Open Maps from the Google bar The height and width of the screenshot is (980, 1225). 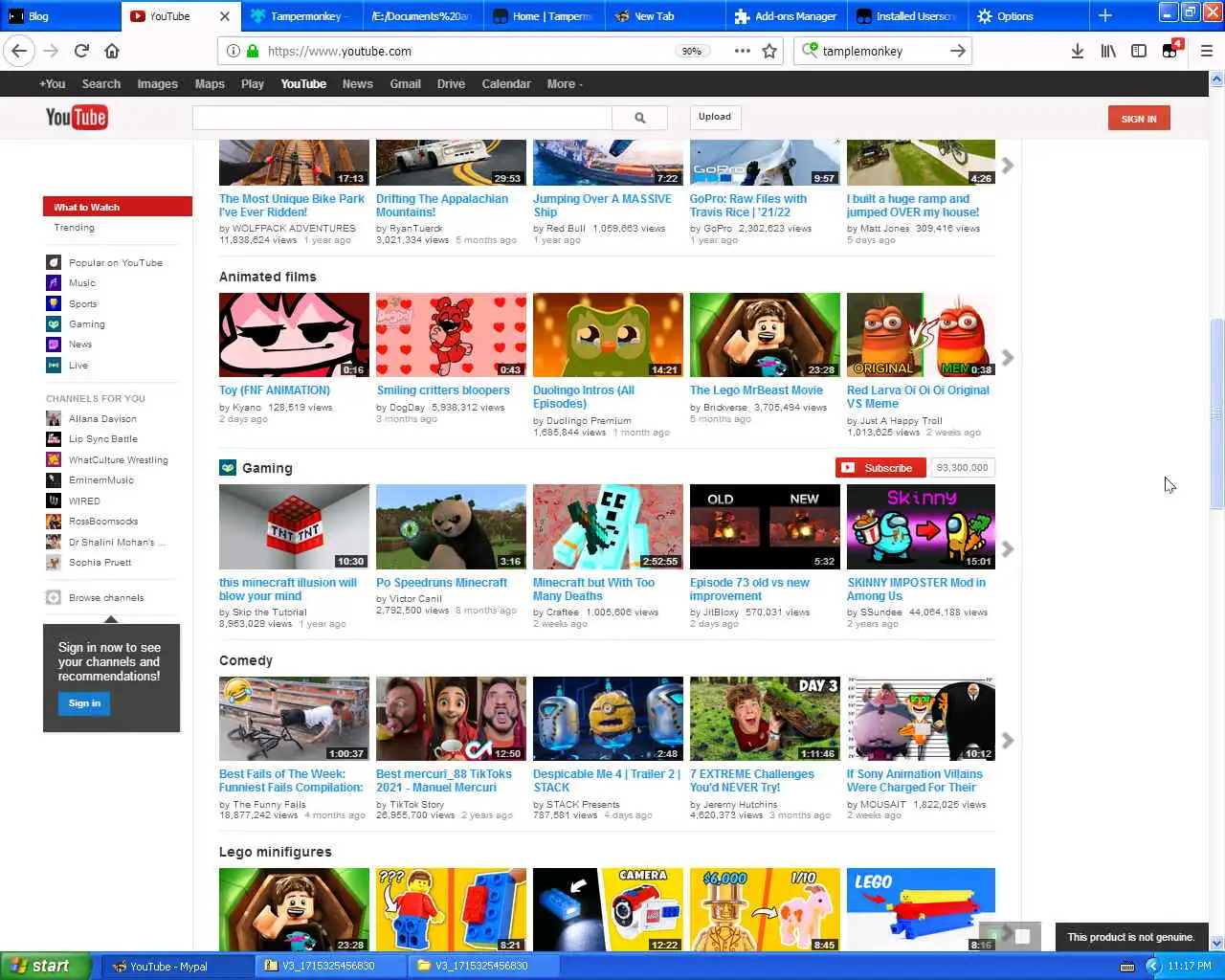(x=210, y=84)
